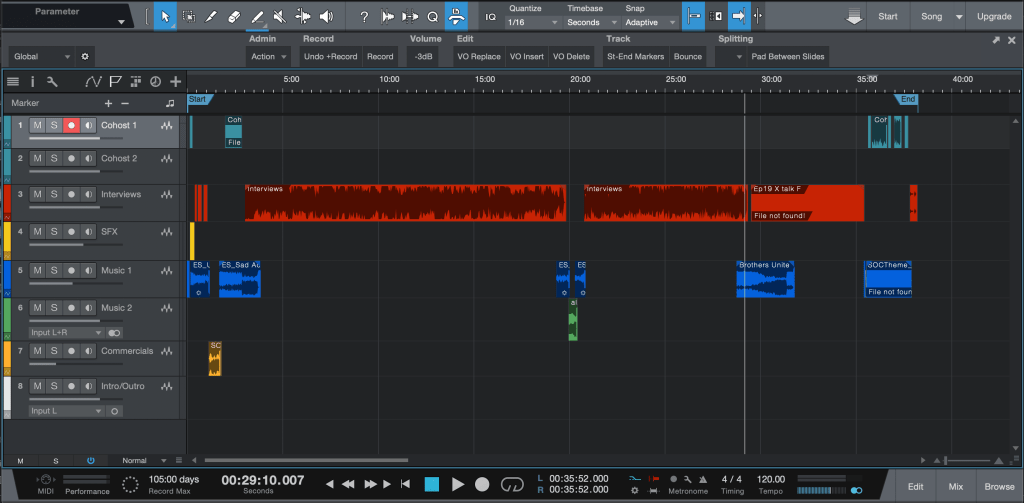Click the End marker in the timeline
The height and width of the screenshot is (503, 1024).
pos(907,99)
